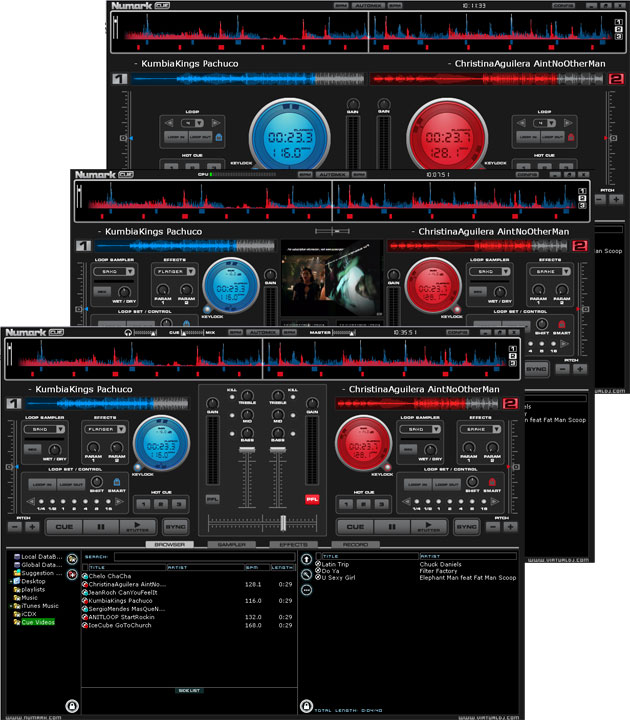Select IceCube GoToChurch track row
The height and width of the screenshot is (720, 630).
187,625
